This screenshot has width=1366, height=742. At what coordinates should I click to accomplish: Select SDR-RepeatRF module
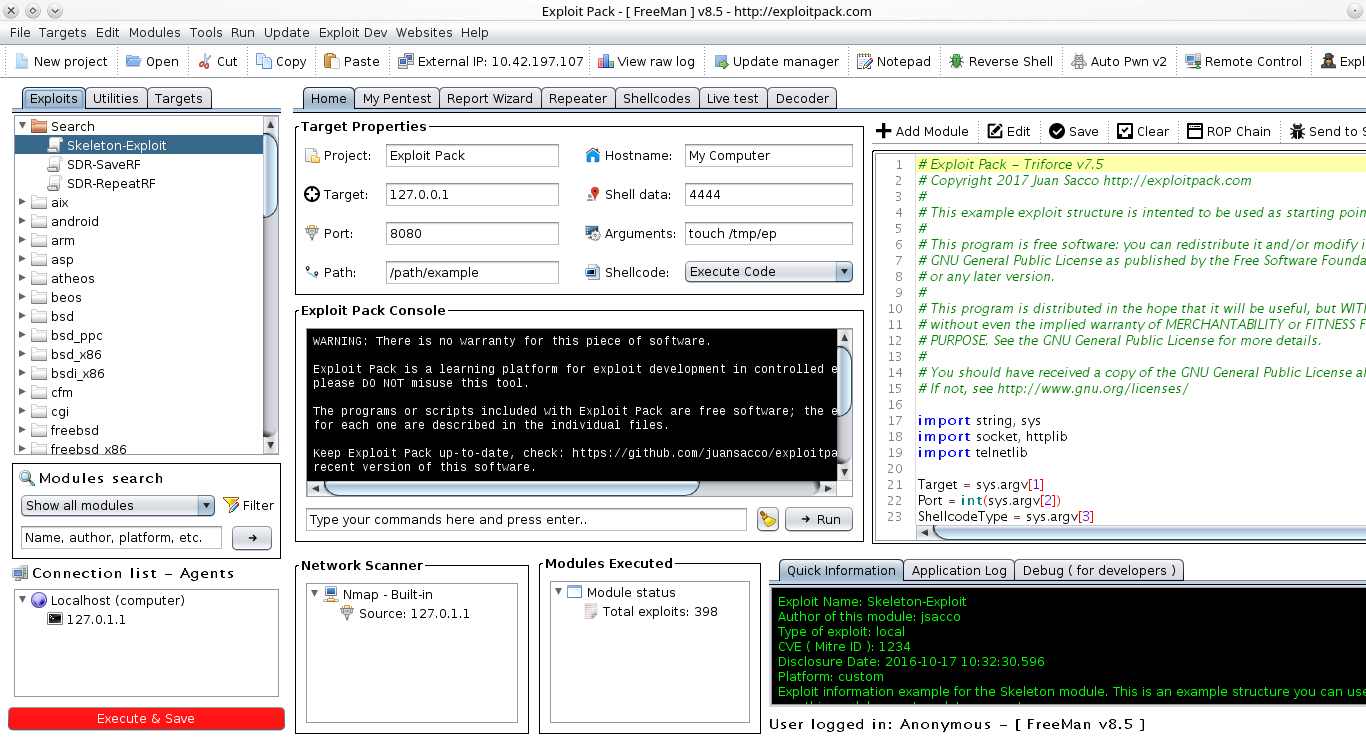tap(109, 183)
